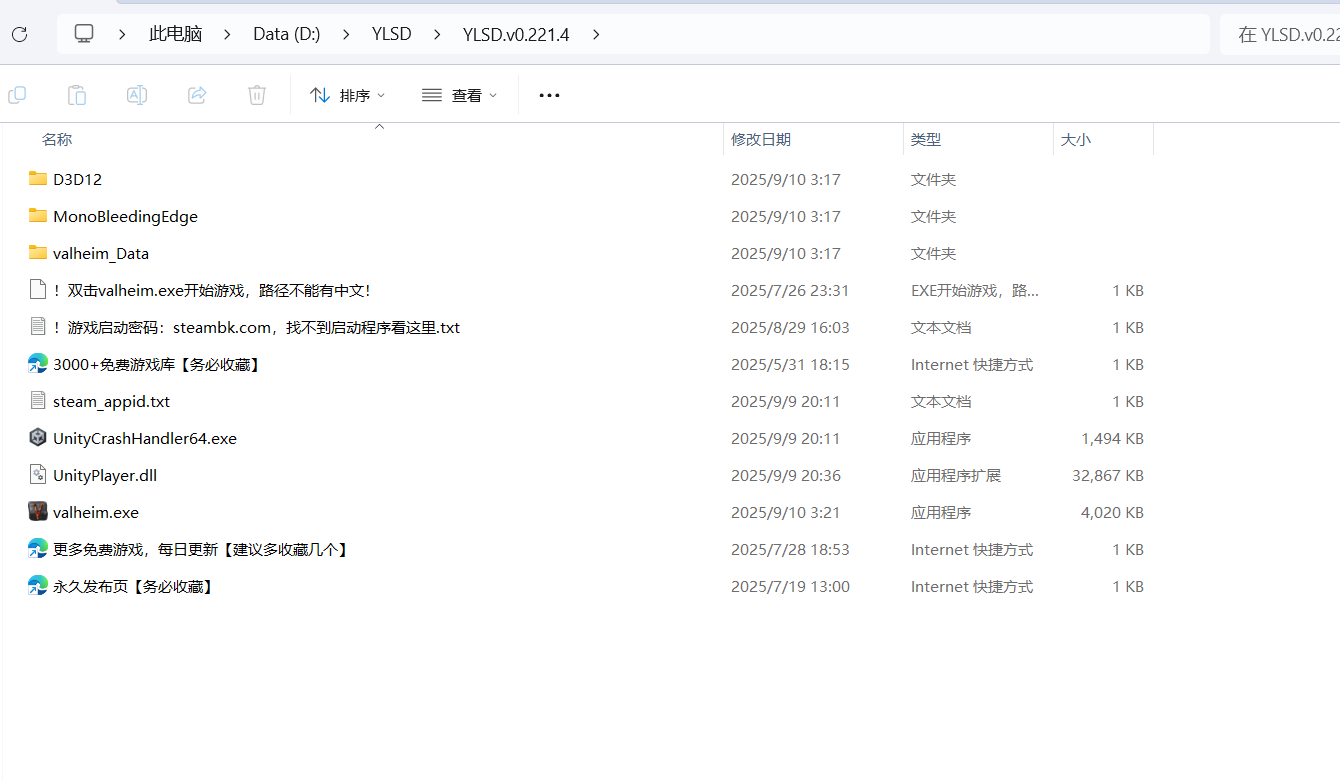Click the size 1,494 KB cell
Screen dimensions: 1340x781
[1112, 438]
